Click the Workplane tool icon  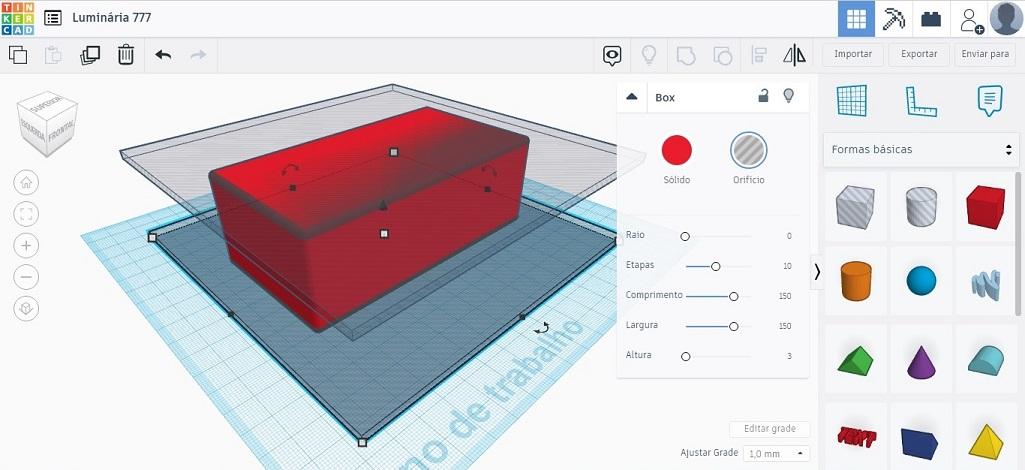tap(851, 101)
